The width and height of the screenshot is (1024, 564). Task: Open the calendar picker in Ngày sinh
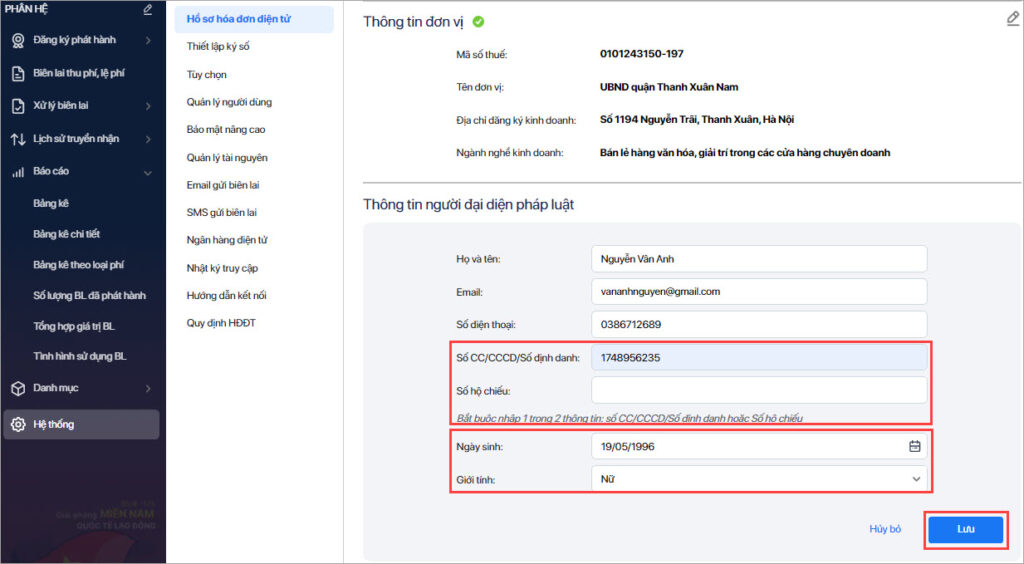(915, 446)
